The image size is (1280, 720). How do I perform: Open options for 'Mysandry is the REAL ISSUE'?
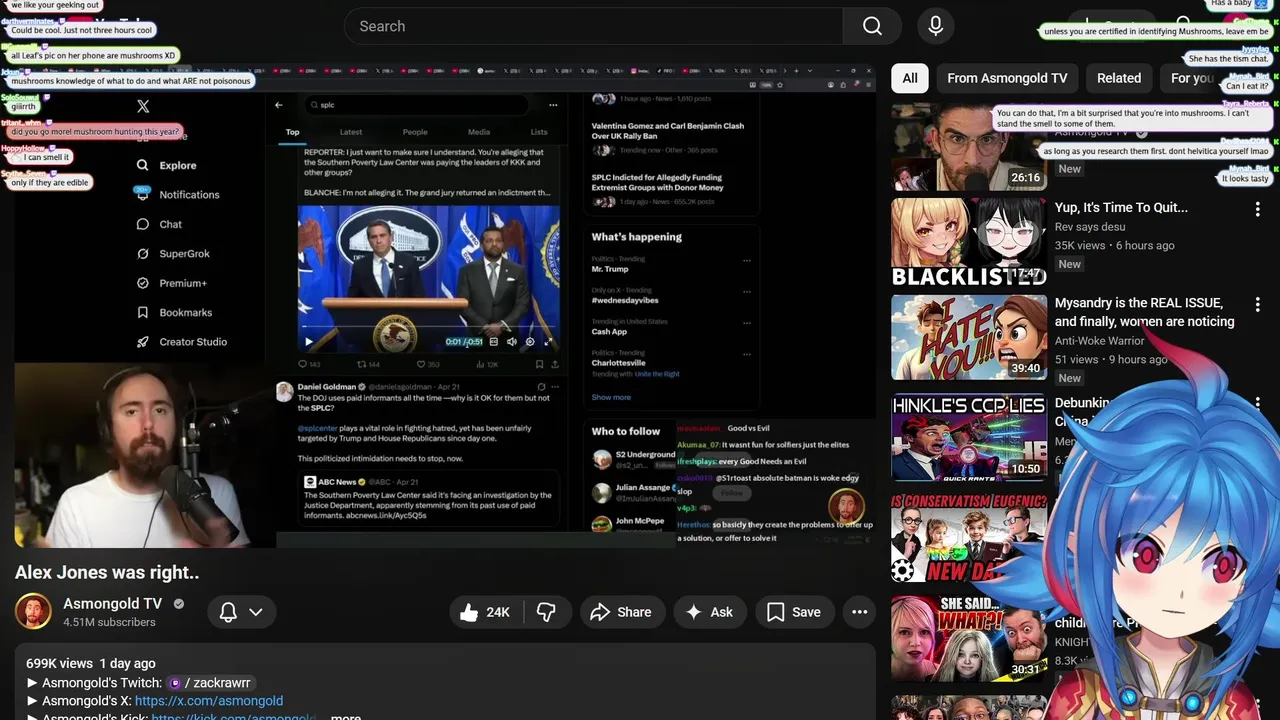pos(1257,304)
